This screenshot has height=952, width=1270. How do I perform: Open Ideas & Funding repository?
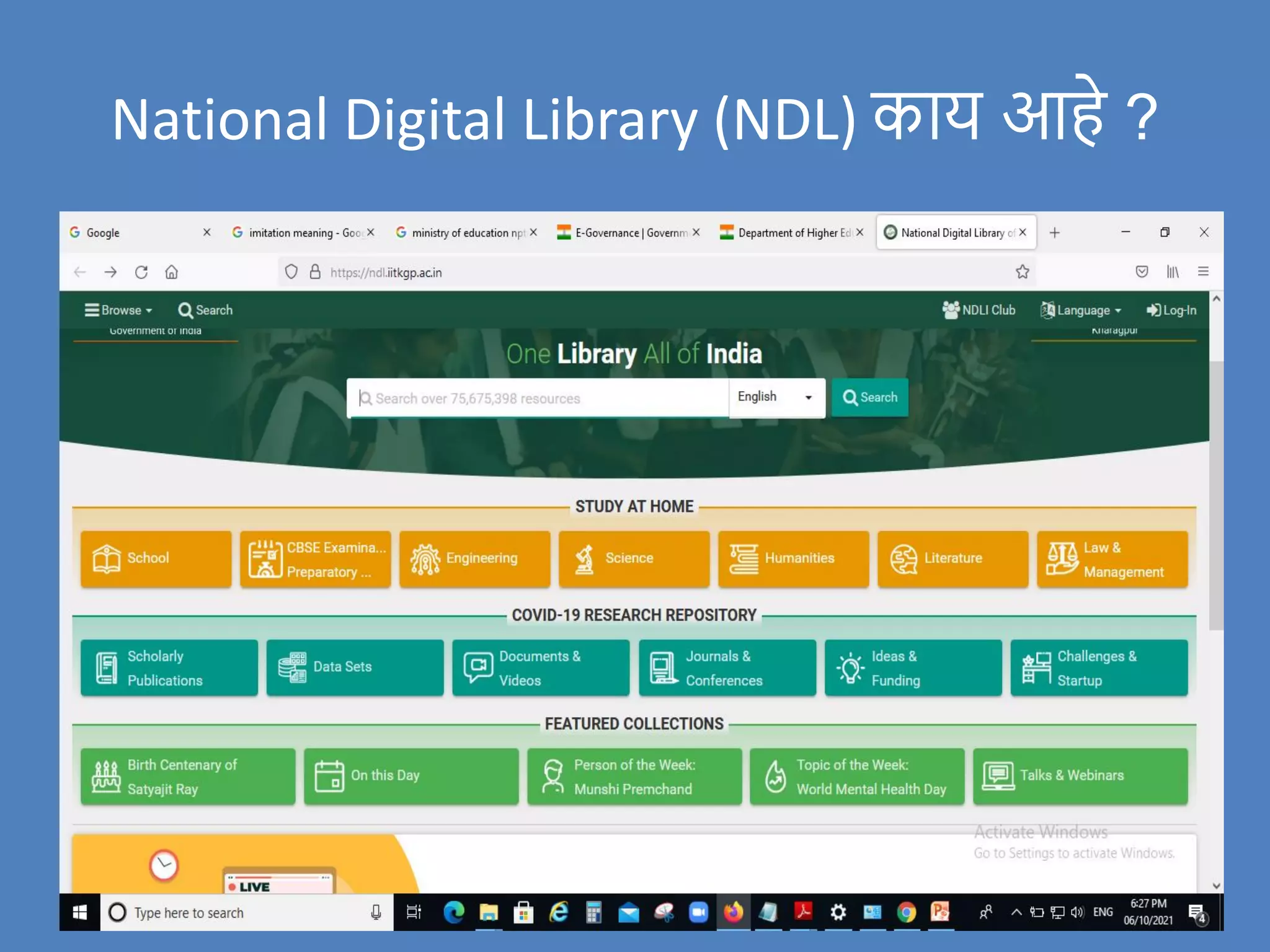[x=913, y=668]
